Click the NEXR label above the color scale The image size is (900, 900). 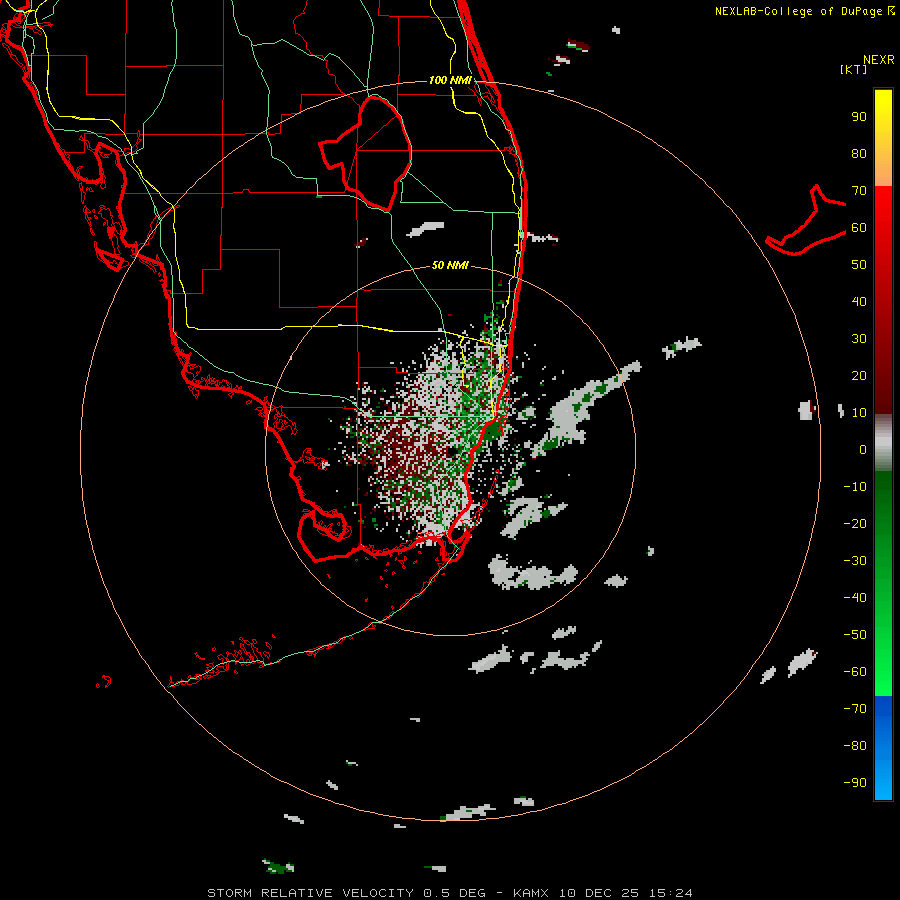click(x=878, y=60)
